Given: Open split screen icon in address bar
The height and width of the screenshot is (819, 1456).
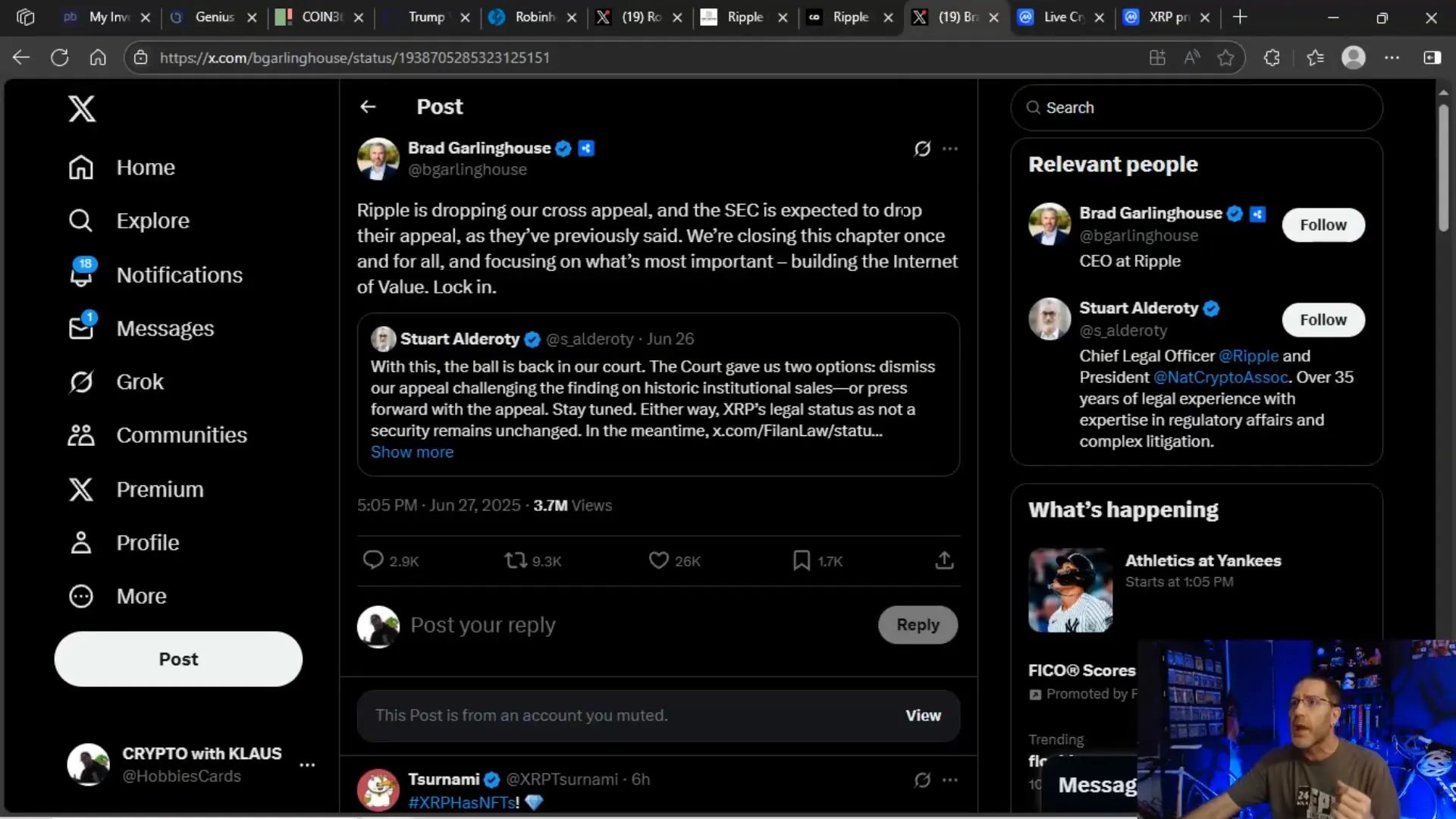Looking at the screenshot, I should pyautogui.click(x=1157, y=58).
